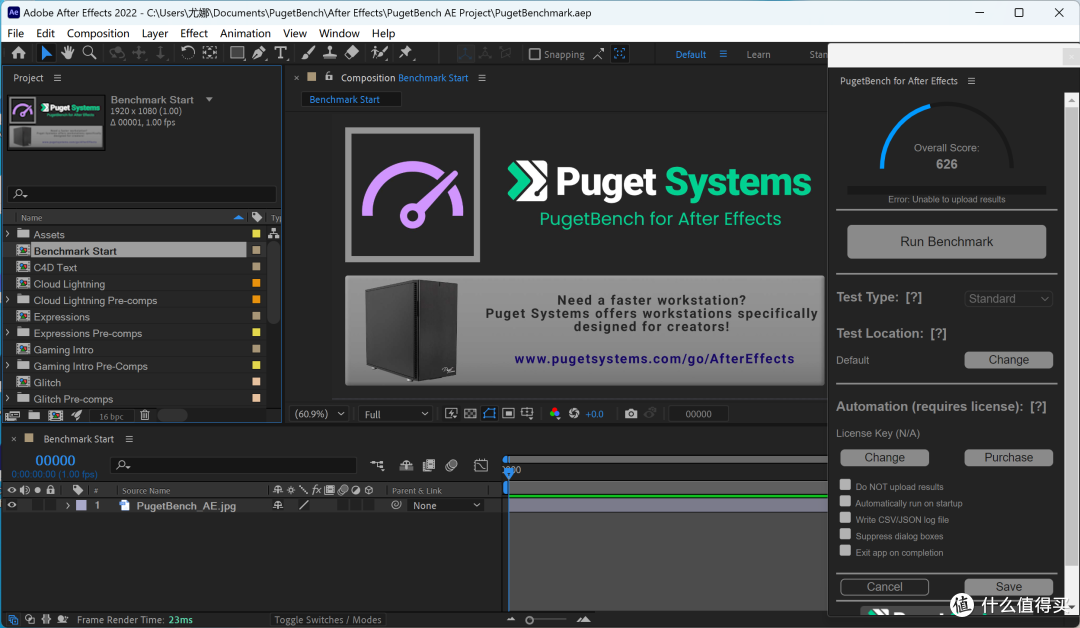Toggle Snapping checkbox
1080x628 pixels.
coord(534,54)
